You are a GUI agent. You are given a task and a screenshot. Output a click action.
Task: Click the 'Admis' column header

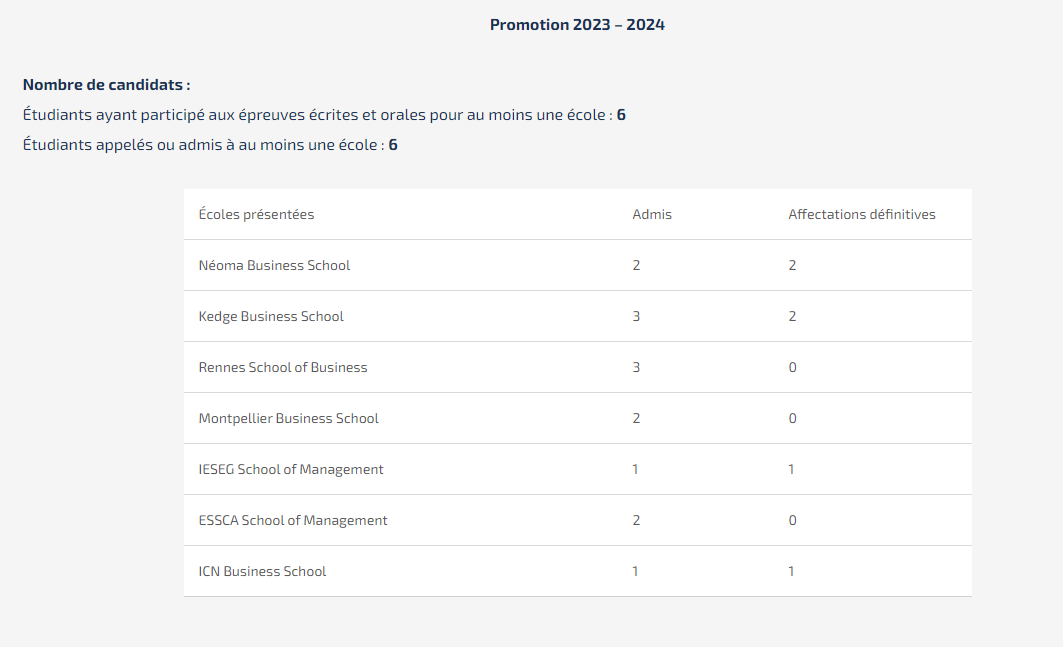(652, 214)
